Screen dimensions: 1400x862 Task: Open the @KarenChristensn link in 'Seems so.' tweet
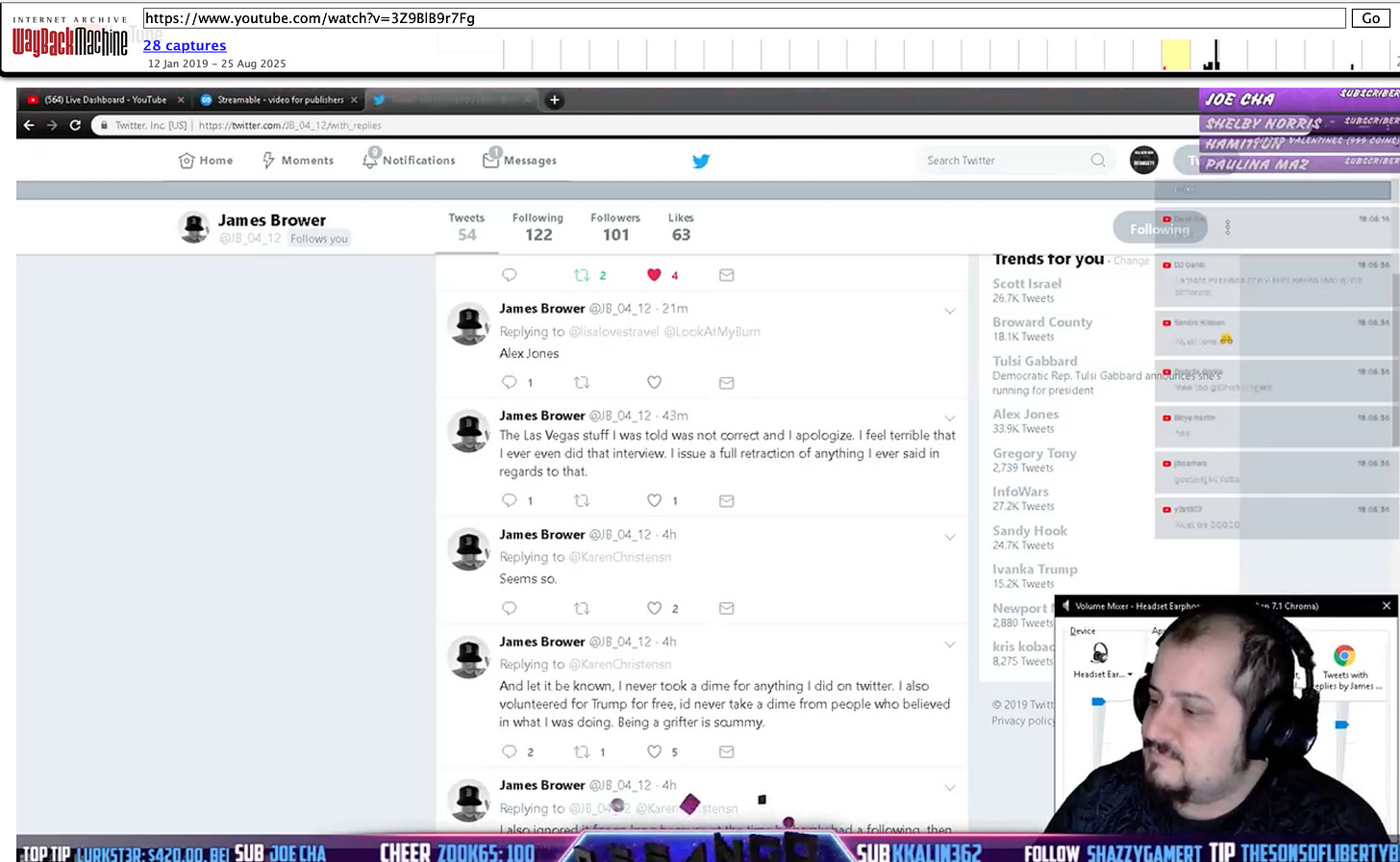(620, 557)
